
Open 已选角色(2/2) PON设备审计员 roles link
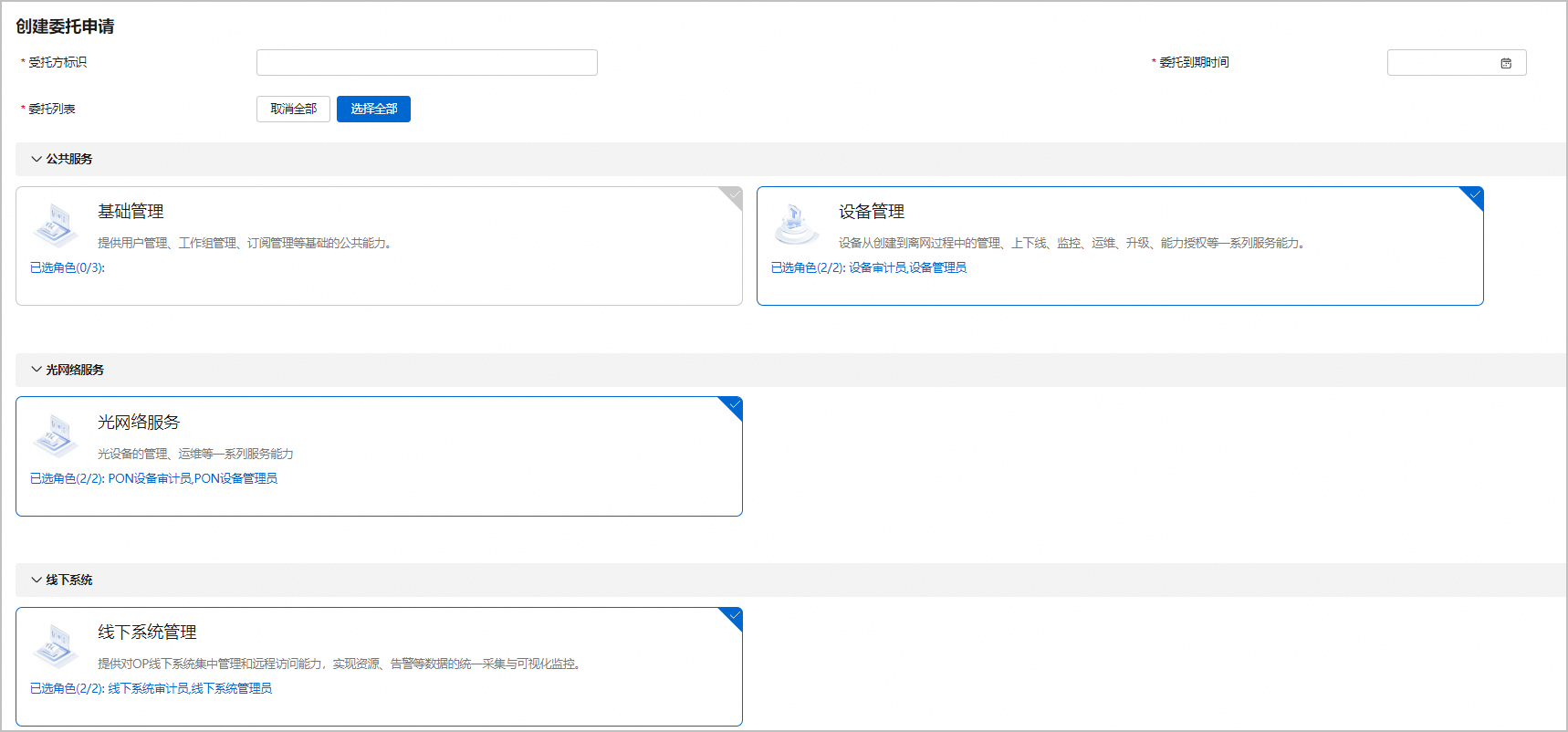(153, 478)
